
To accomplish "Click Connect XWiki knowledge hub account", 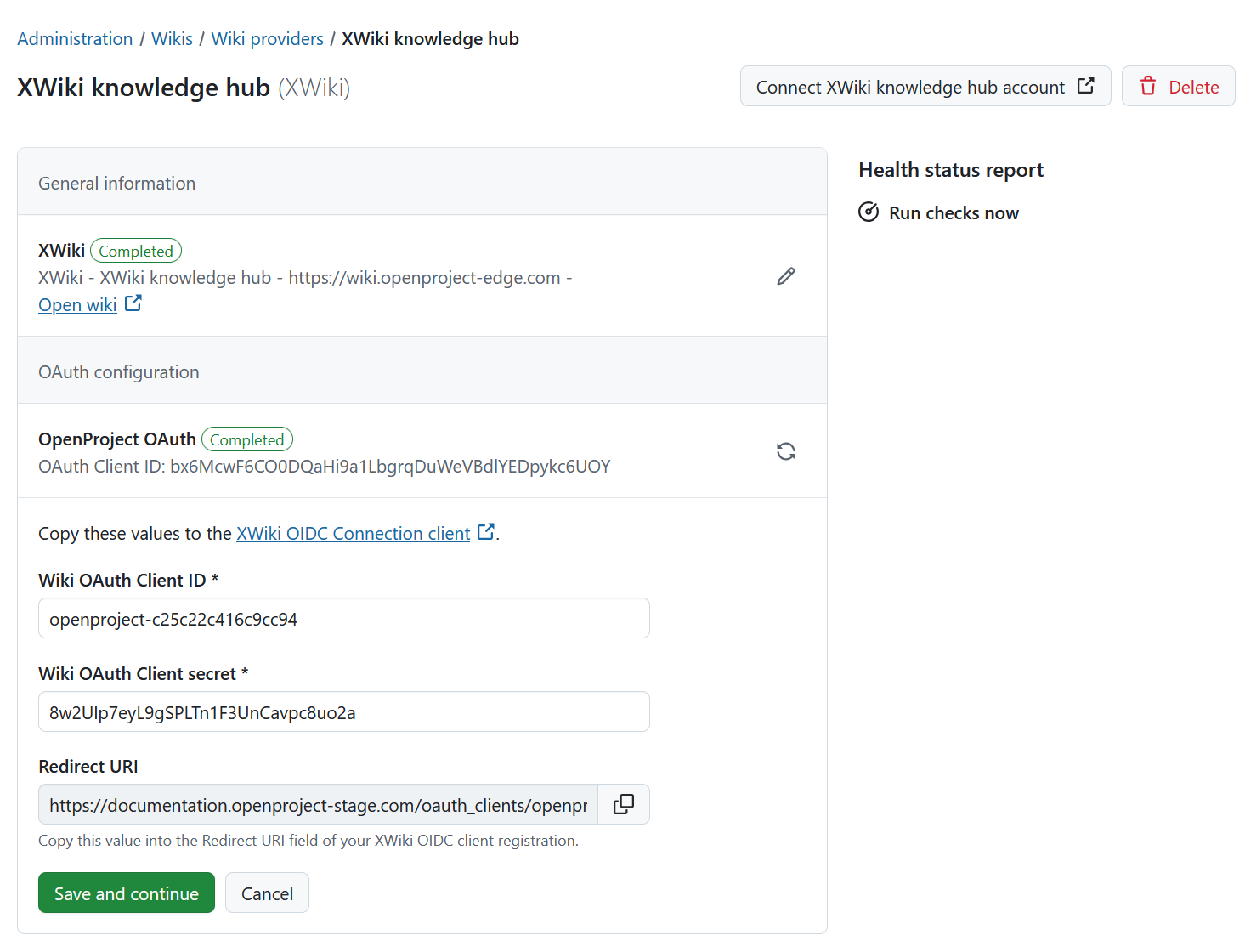I will (x=925, y=86).
